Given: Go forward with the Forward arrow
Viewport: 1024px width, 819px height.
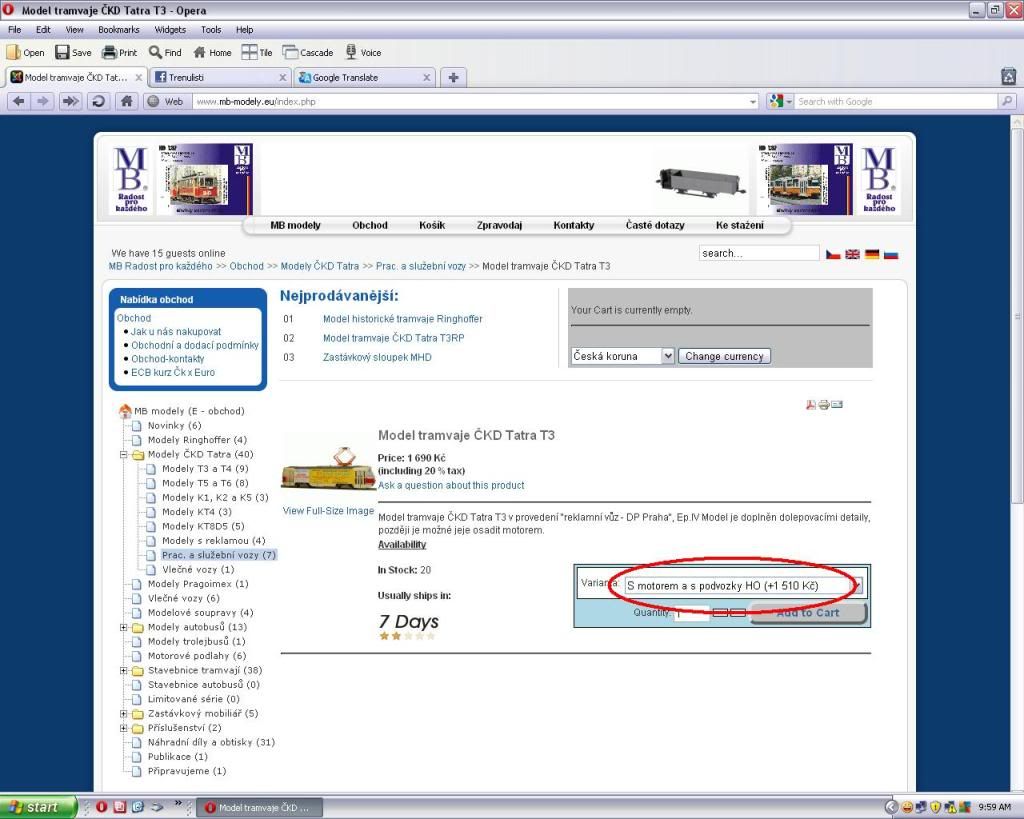Looking at the screenshot, I should 43,101.
